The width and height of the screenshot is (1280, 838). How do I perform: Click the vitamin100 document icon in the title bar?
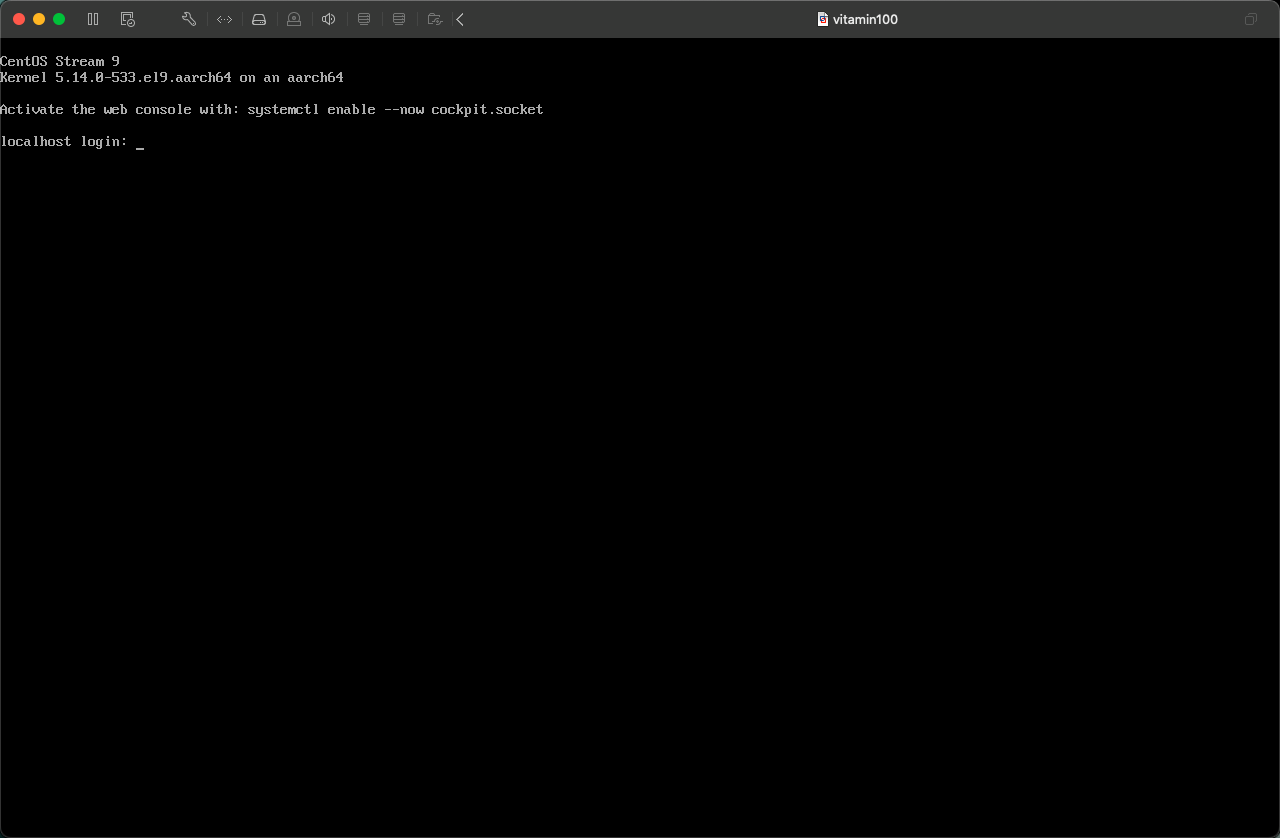tap(823, 19)
